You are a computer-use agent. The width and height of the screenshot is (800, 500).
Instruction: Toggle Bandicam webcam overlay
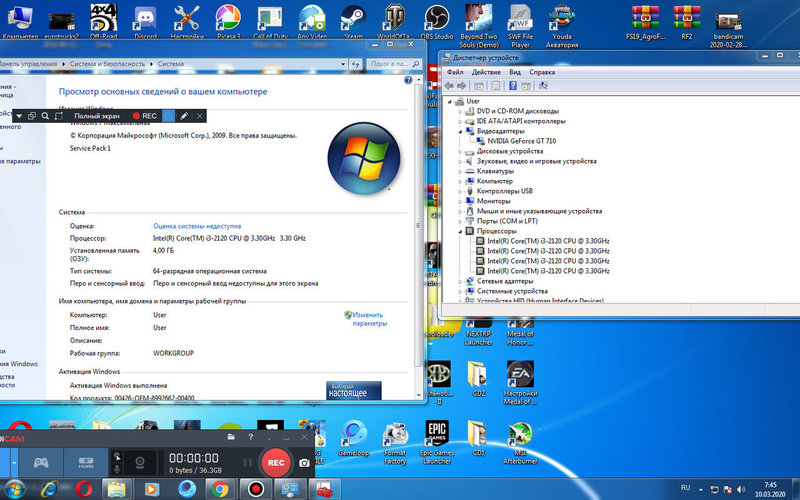point(140,462)
